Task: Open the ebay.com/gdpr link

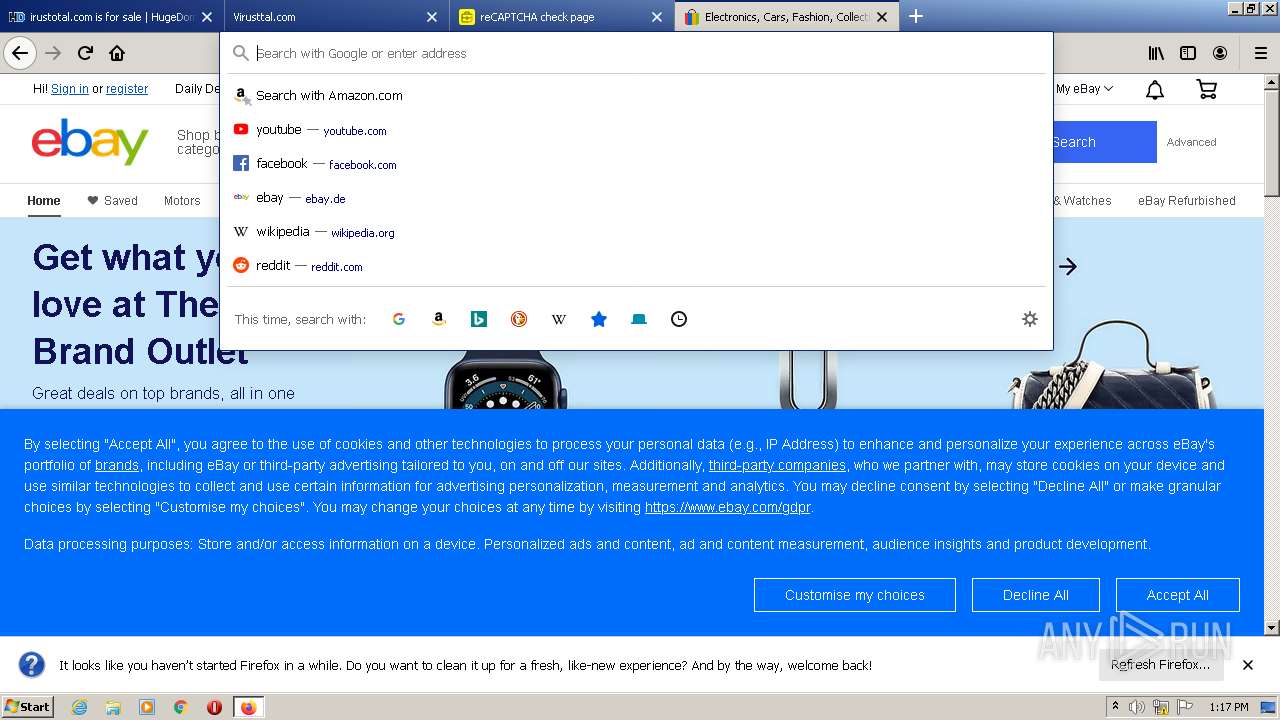Action: coord(727,507)
